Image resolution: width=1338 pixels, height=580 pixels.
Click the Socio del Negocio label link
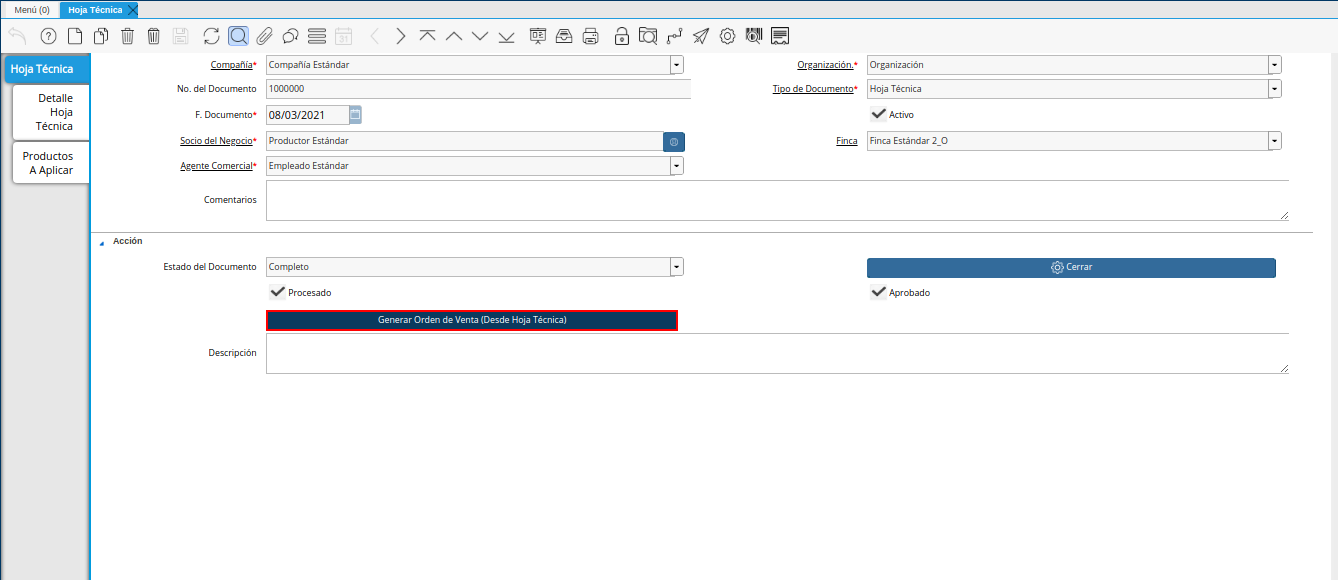(x=216, y=141)
